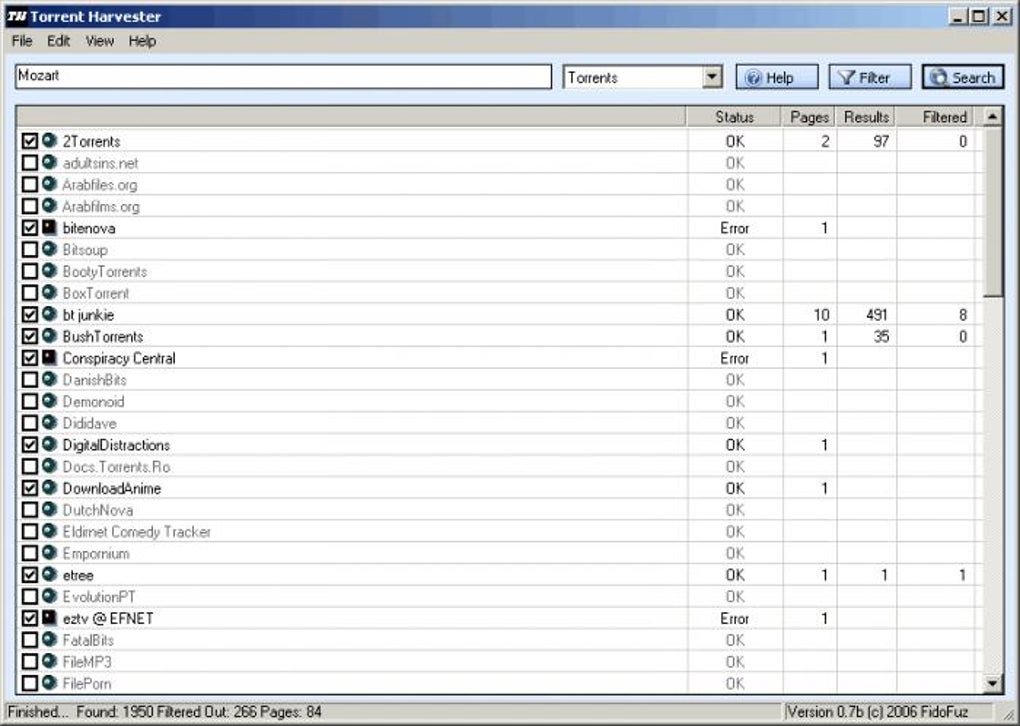Click the error icon beside Conspiracy Central
The width and height of the screenshot is (1020, 726).
click(x=49, y=358)
